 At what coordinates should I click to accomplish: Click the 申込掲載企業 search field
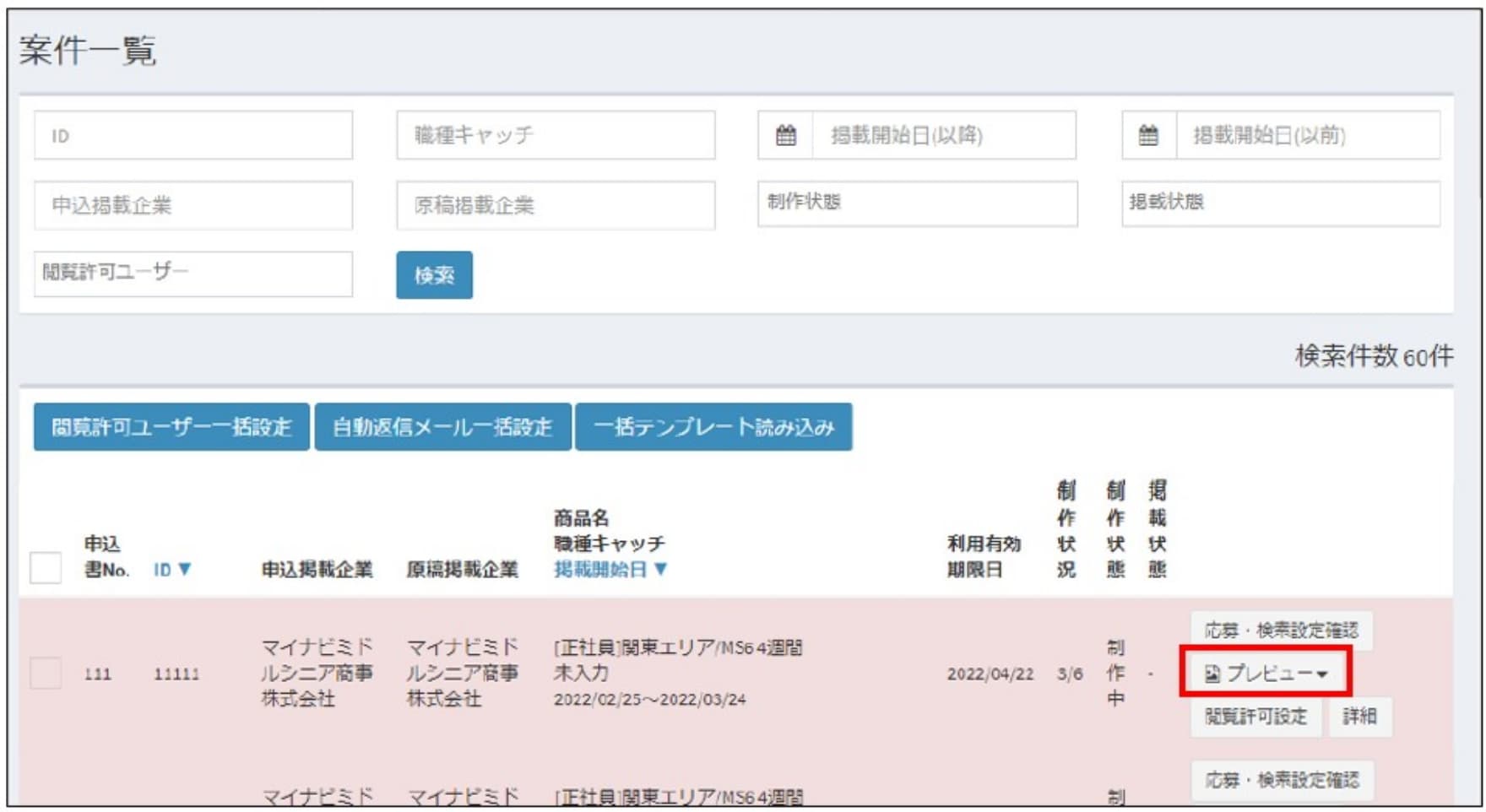[x=193, y=205]
